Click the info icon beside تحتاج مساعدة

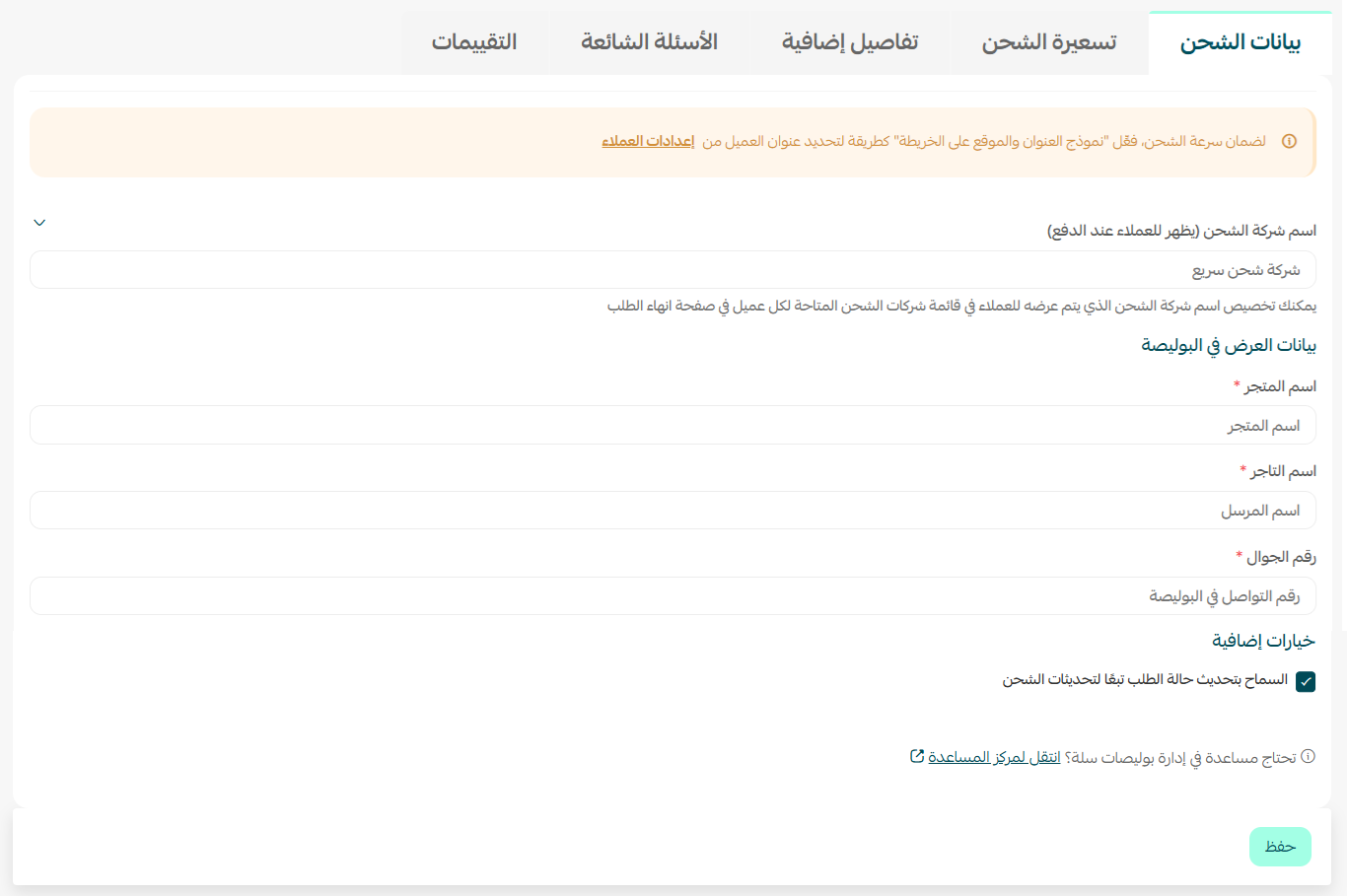tap(1309, 757)
